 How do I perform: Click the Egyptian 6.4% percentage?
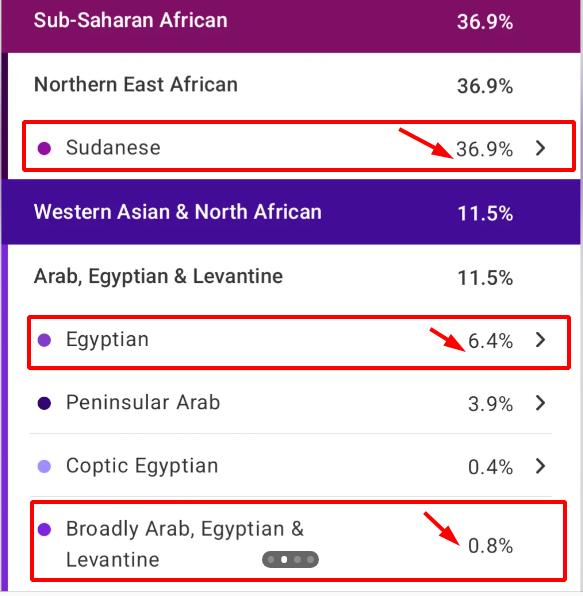[x=490, y=341]
